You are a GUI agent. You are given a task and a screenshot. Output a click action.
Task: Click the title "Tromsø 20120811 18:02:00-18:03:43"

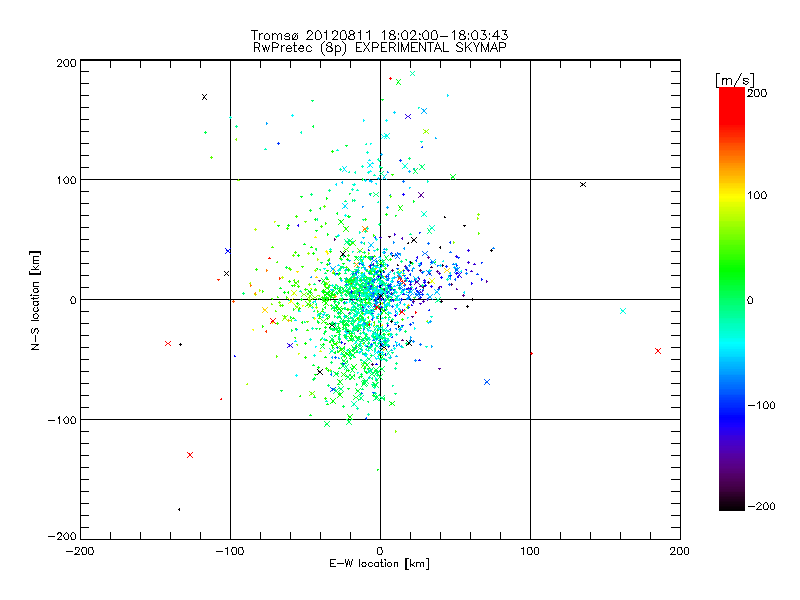pyautogui.click(x=379, y=35)
